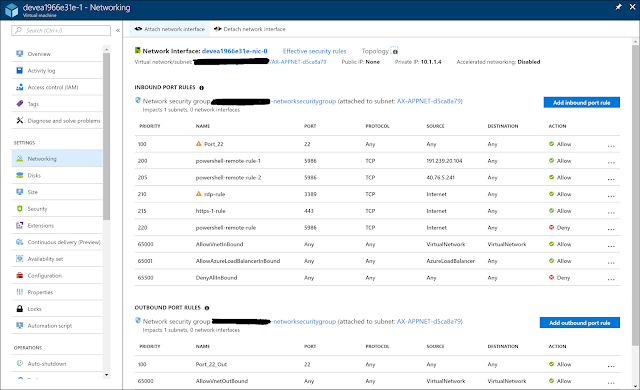Click the Topology info icon

(x=395, y=51)
